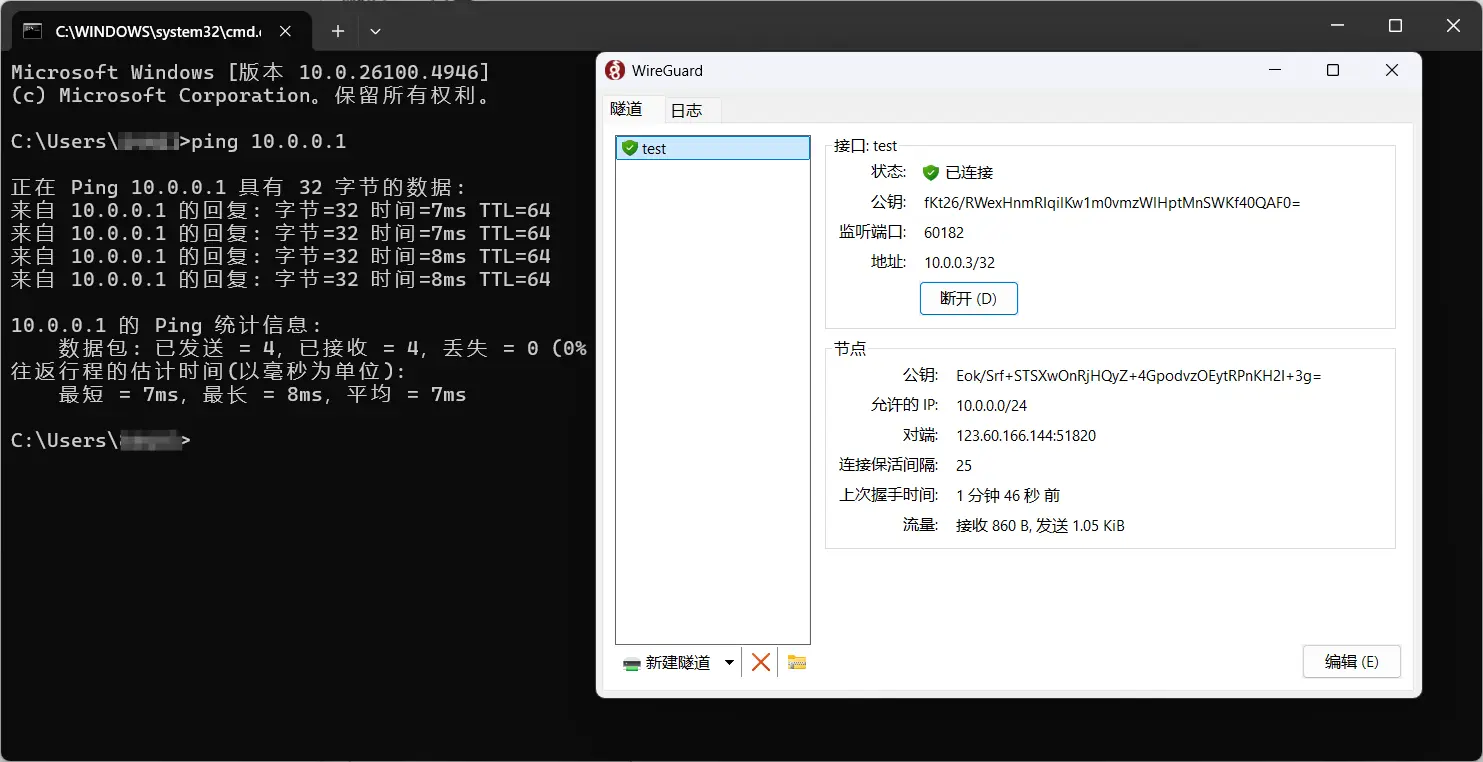Select the test tunnel in the list

click(x=712, y=148)
